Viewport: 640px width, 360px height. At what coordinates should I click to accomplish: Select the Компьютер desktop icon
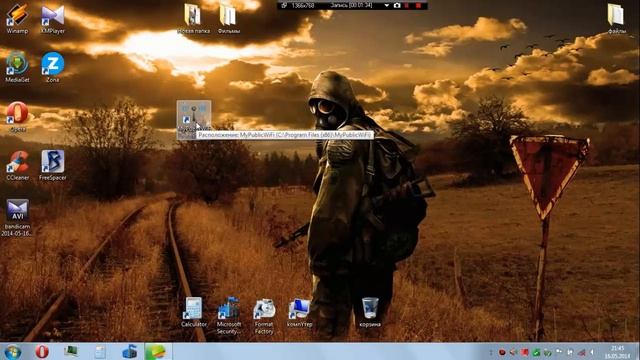(299, 312)
